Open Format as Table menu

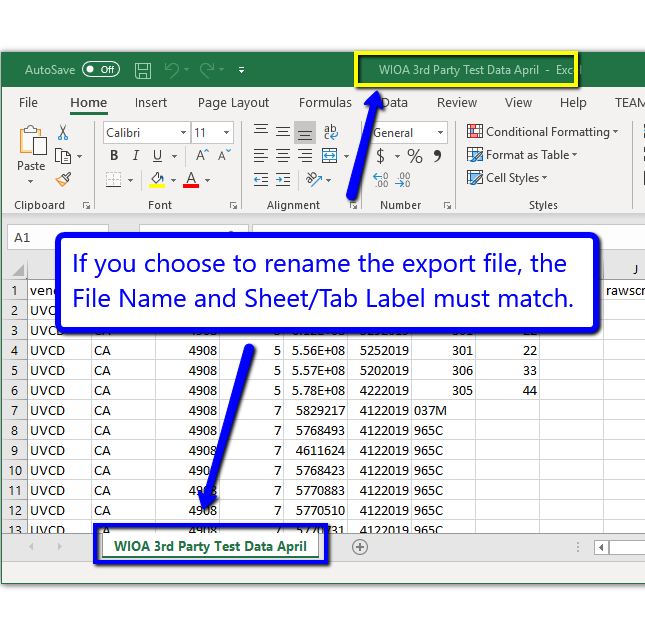tap(522, 155)
